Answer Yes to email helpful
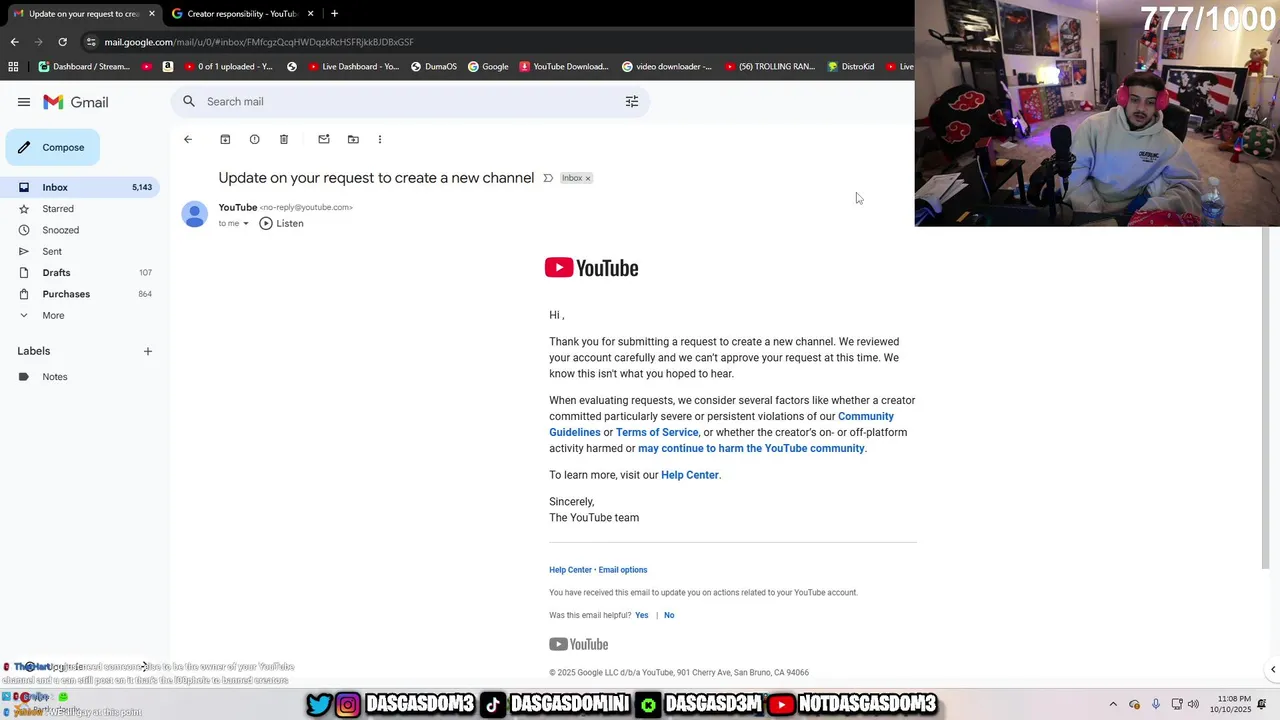 (642, 615)
